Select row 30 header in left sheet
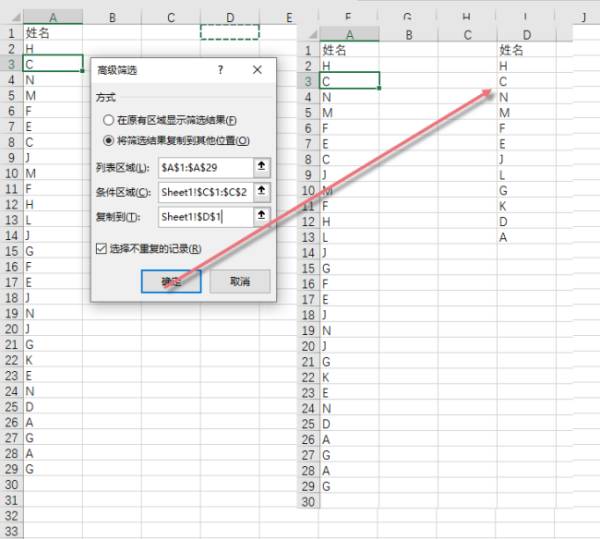600x539 pixels. point(11,484)
